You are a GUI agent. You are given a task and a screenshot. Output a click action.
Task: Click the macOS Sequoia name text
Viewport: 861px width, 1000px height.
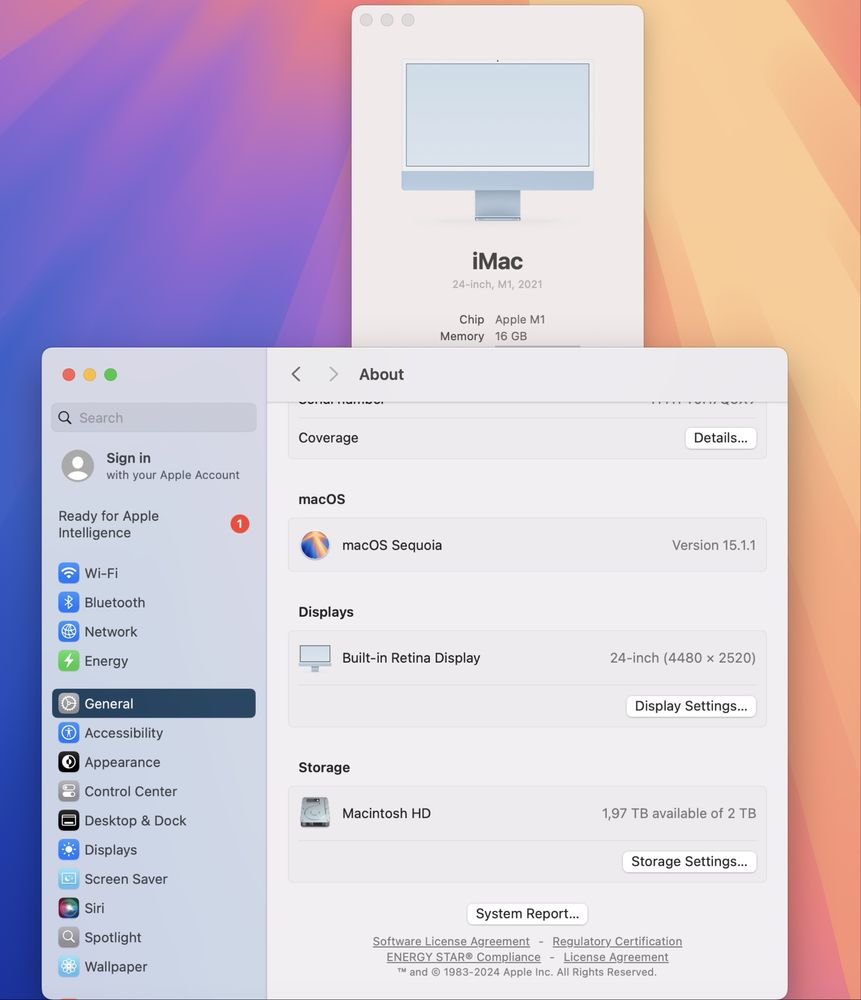click(392, 545)
